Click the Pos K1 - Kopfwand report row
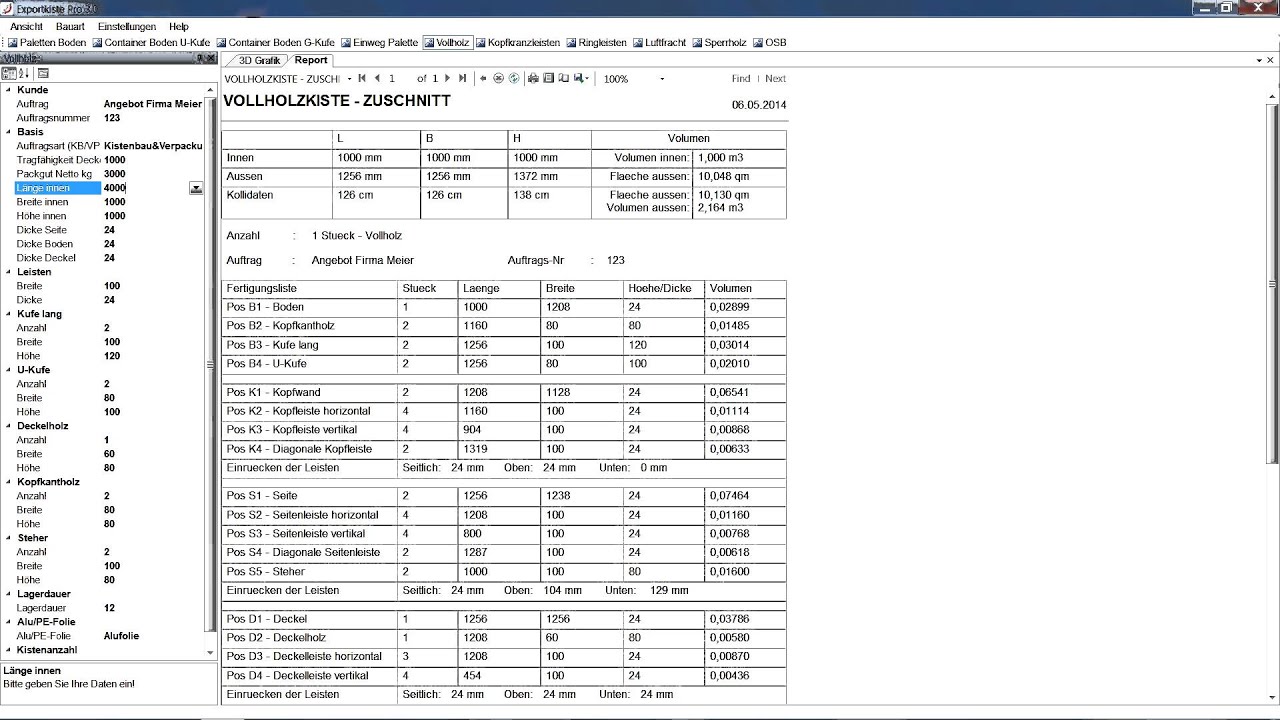Viewport: 1280px width, 720px height. pos(504,393)
